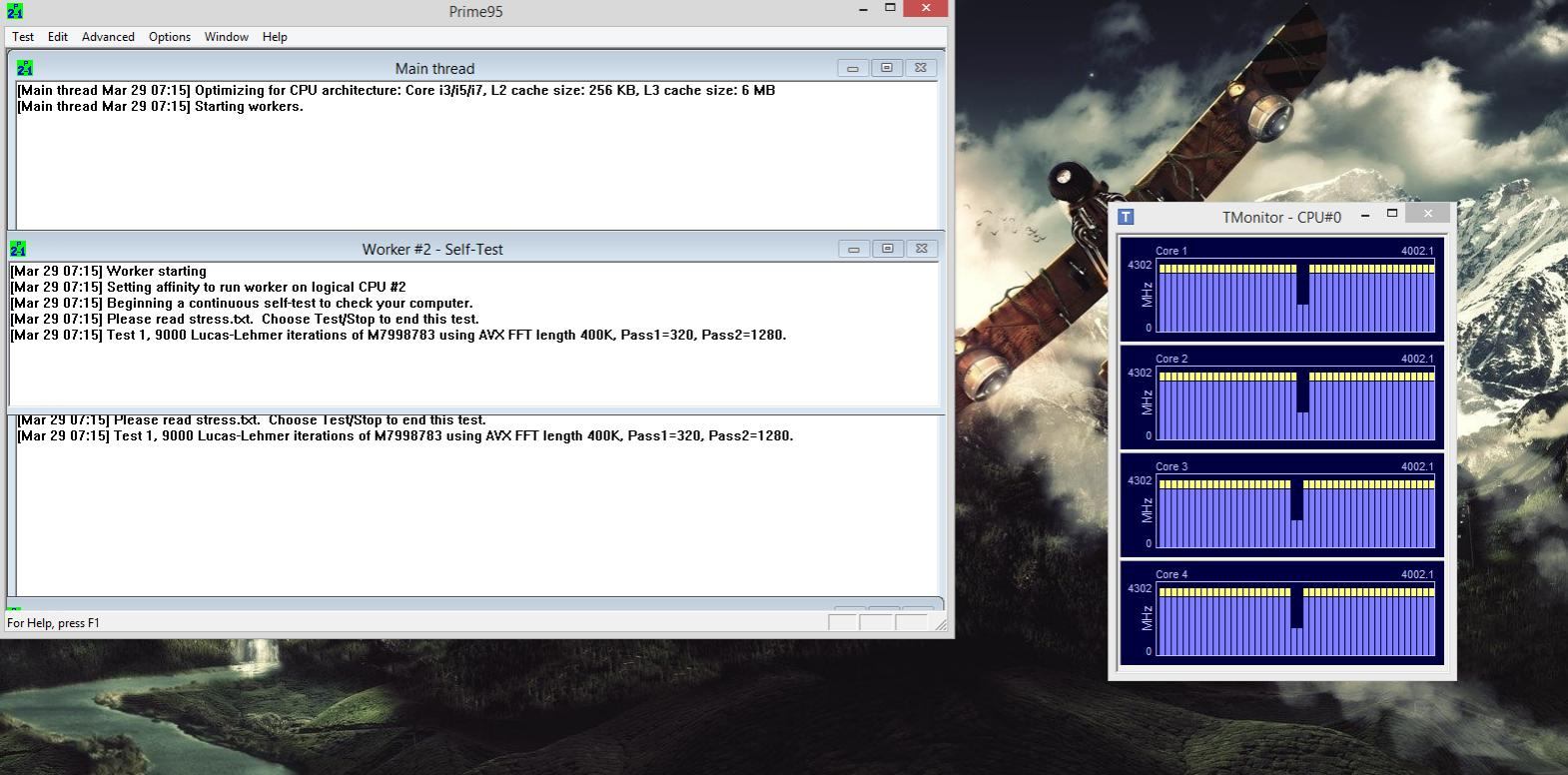Click the Prime95 application icon in title bar
Image resolution: width=1568 pixels, height=775 pixels.
click(15, 11)
